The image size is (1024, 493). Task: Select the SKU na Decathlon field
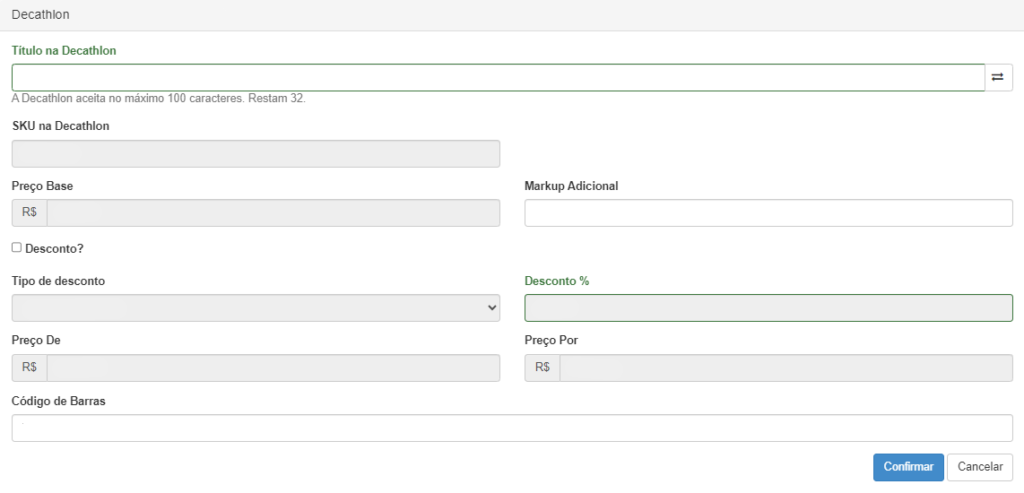click(x=256, y=153)
